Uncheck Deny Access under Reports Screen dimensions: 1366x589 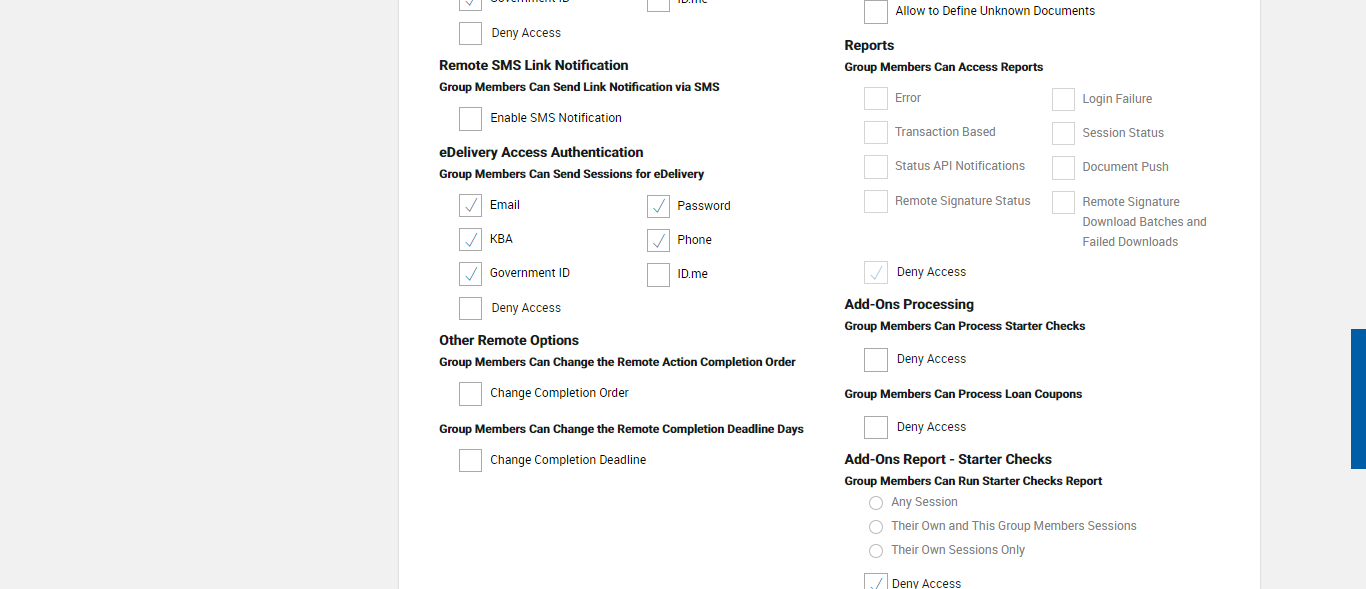(876, 273)
